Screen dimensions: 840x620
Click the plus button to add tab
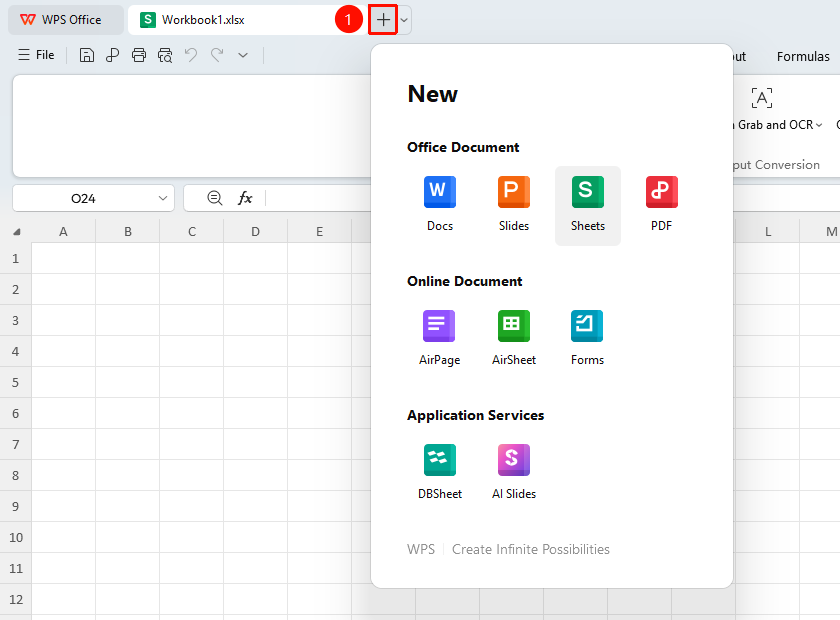[x=383, y=20]
